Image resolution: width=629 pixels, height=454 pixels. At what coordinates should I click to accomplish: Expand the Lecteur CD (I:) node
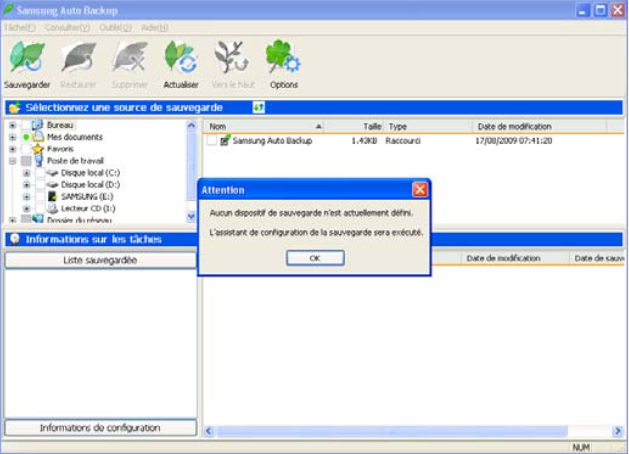pos(26,209)
